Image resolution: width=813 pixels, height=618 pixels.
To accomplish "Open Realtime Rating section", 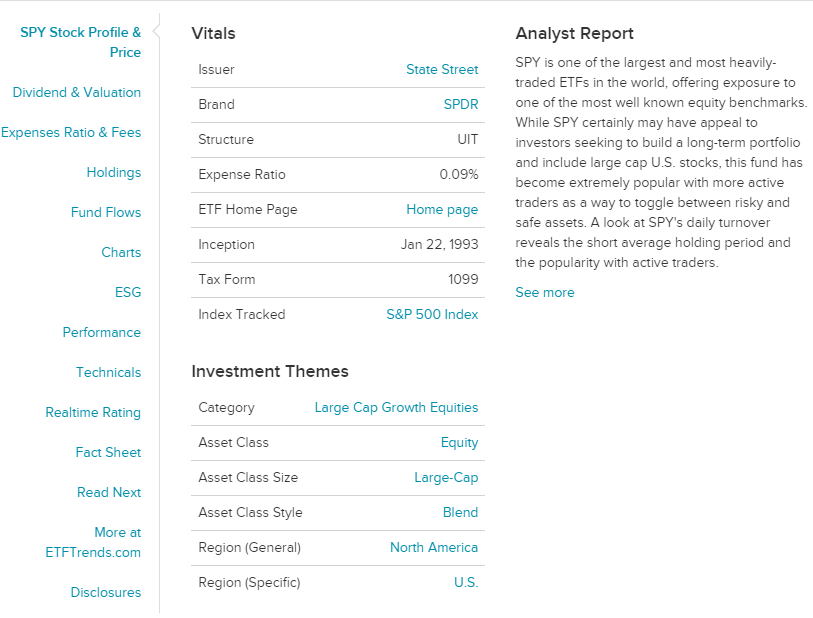I will click(93, 412).
